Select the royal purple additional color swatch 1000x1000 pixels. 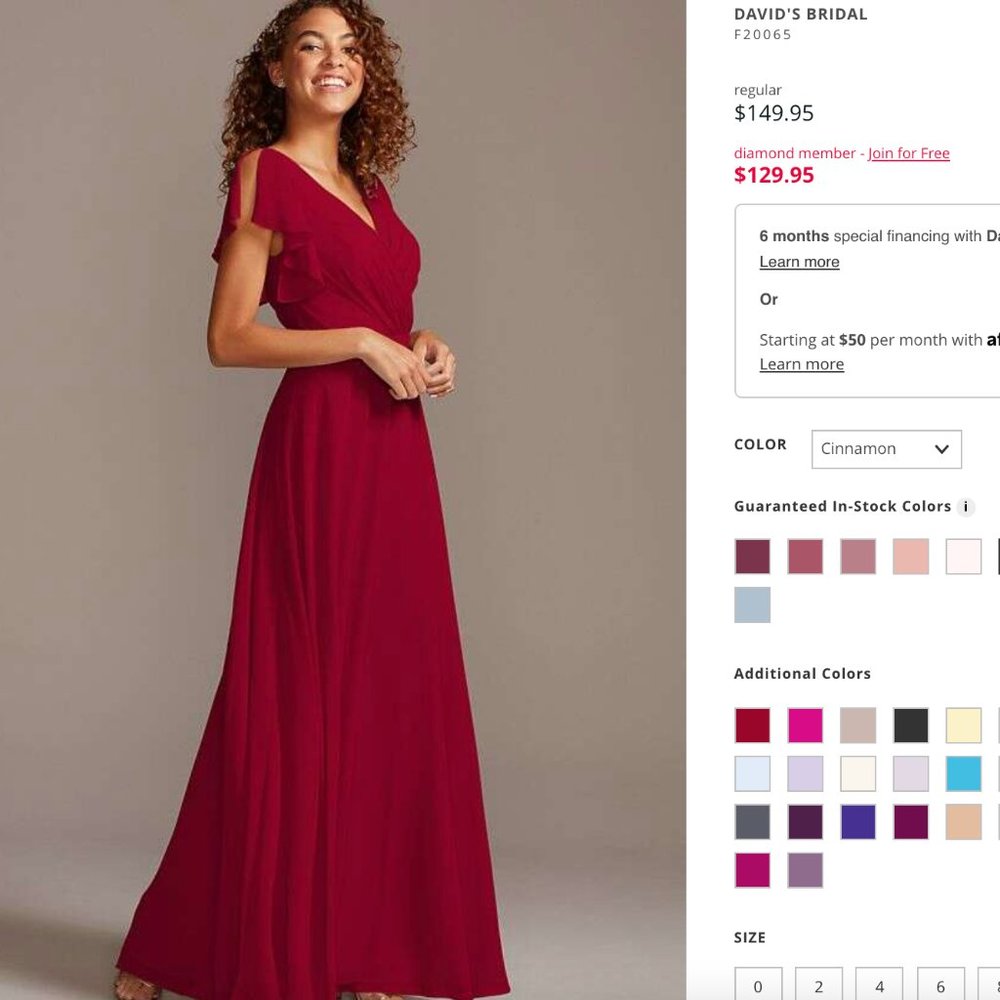click(x=858, y=821)
